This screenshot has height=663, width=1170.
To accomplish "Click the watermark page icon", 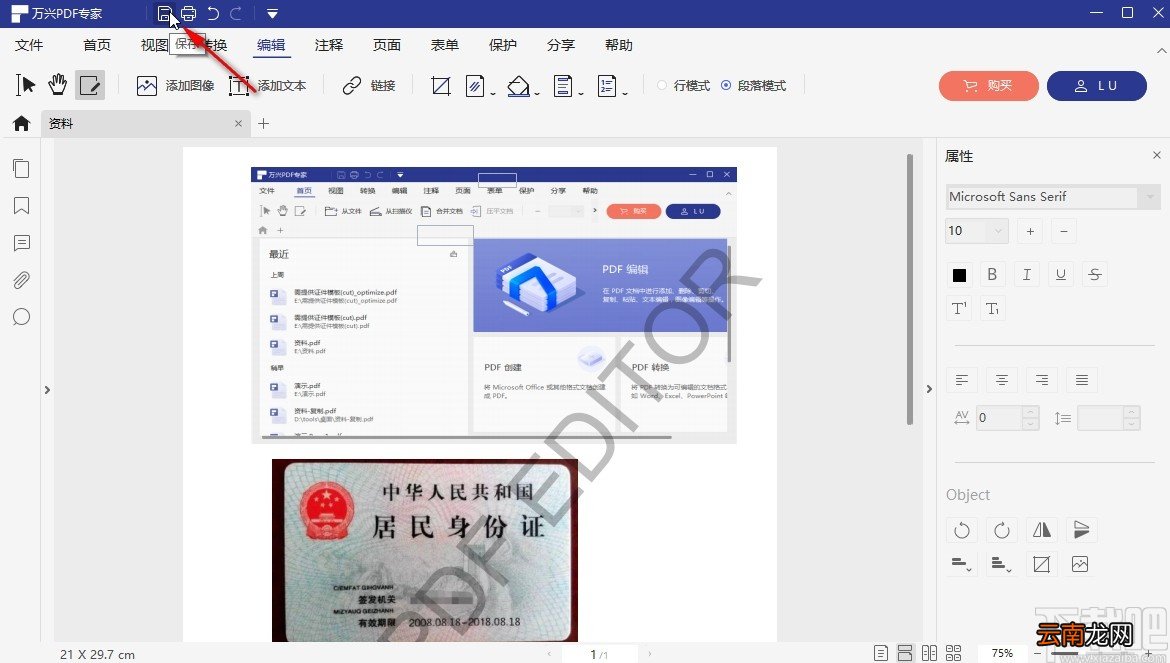I will 475,86.
